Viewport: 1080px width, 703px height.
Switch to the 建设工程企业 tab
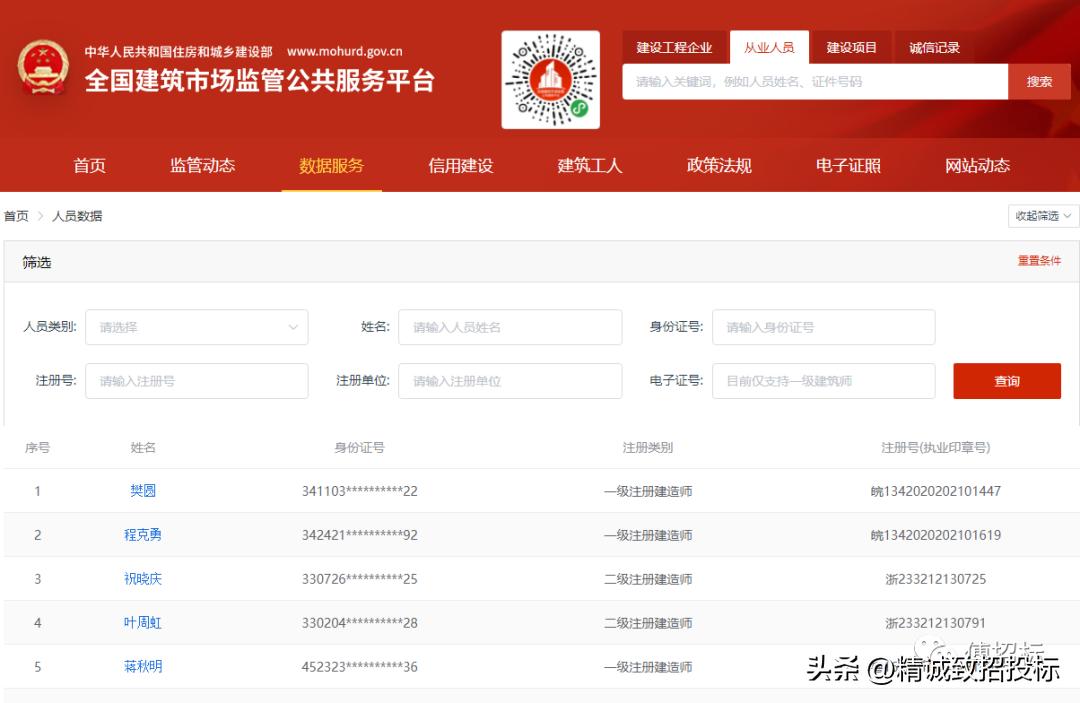click(x=674, y=46)
